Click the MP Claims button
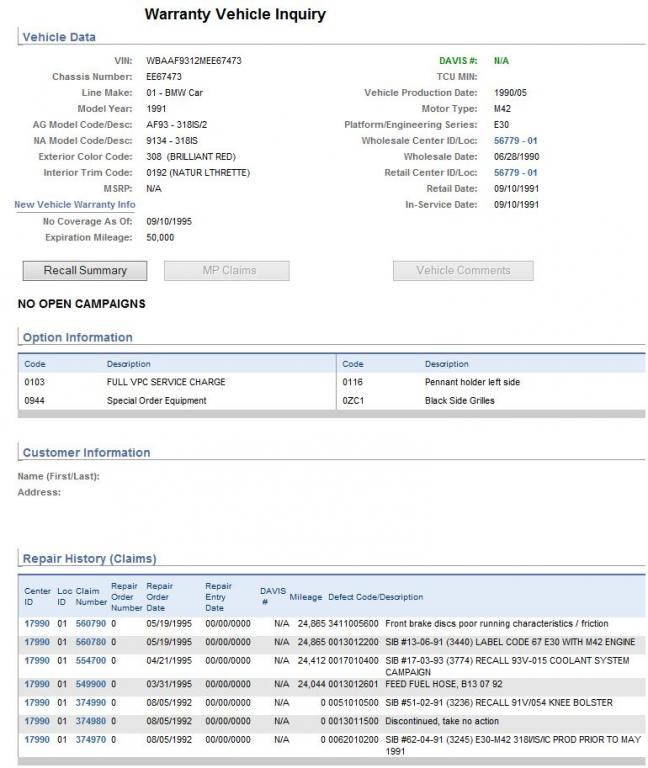The width and height of the screenshot is (648, 768). pyautogui.click(x=229, y=270)
